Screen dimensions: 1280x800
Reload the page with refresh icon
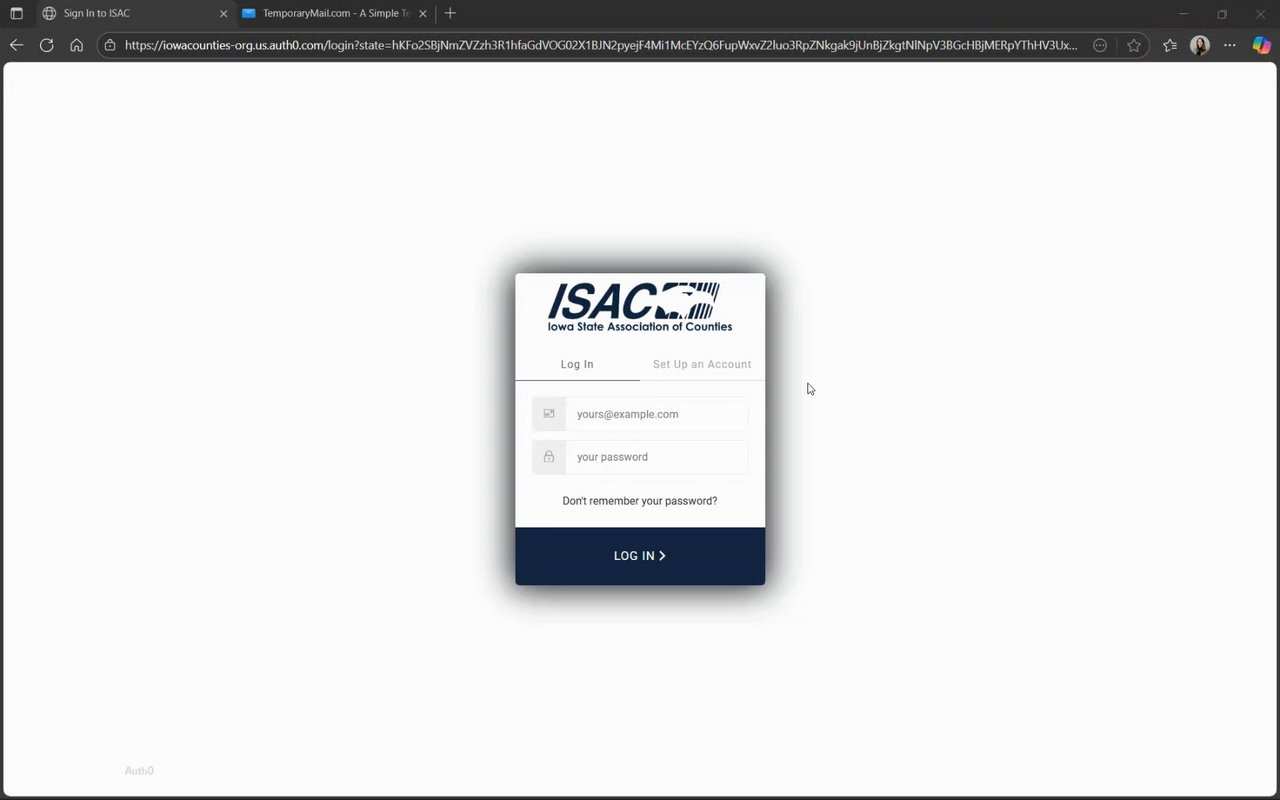[46, 45]
